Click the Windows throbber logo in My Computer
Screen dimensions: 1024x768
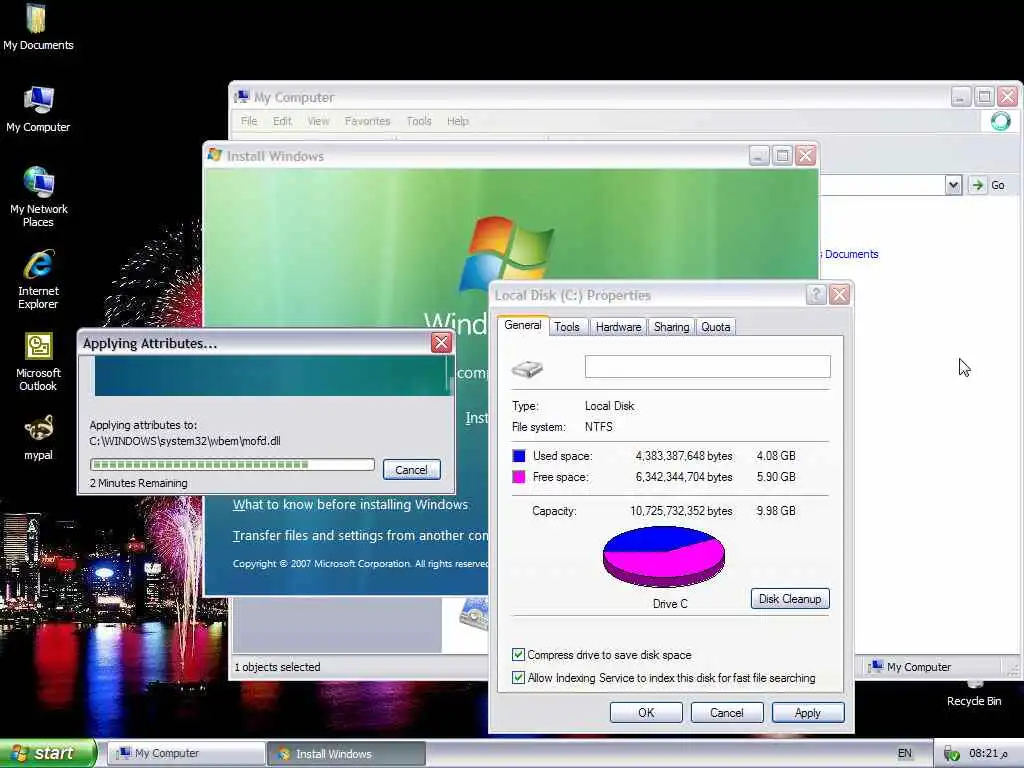pyautogui.click(x=1000, y=121)
